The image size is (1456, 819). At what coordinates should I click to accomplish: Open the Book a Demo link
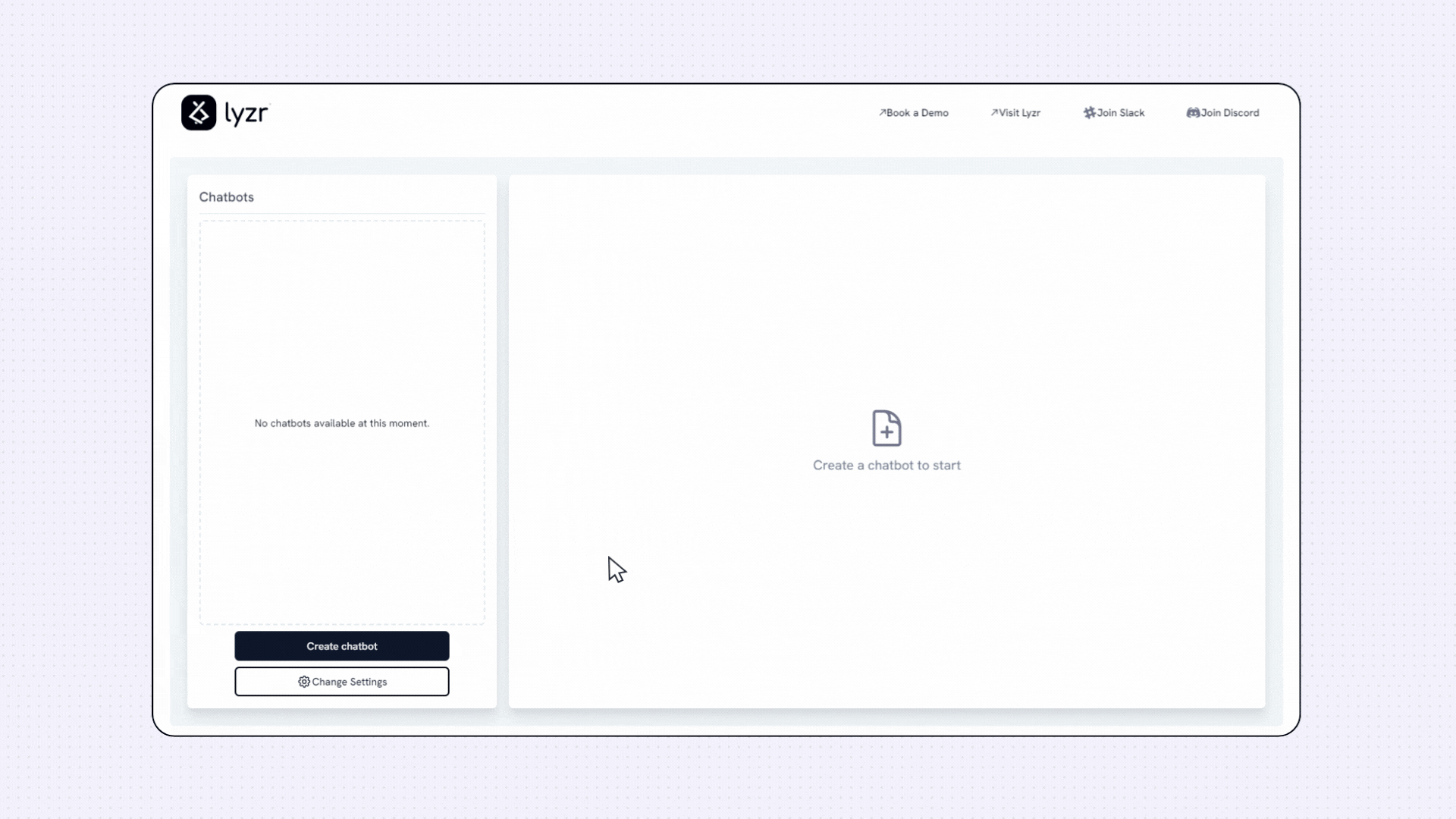point(918,112)
